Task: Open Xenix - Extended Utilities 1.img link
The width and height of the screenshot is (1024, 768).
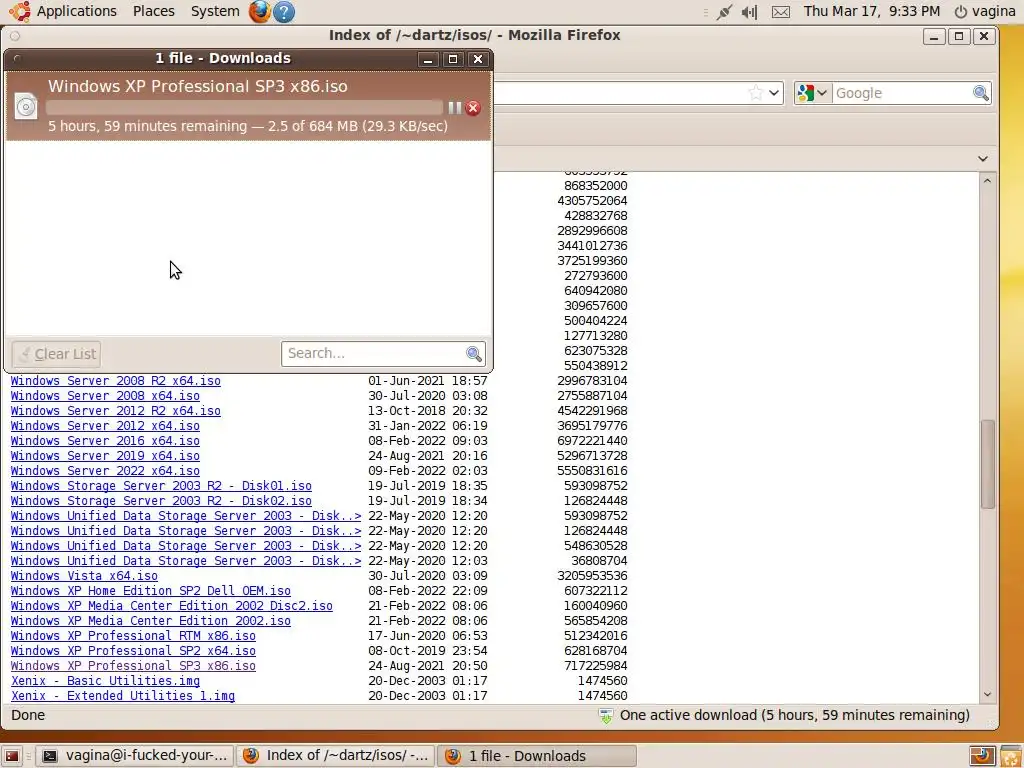Action: [x=123, y=696]
